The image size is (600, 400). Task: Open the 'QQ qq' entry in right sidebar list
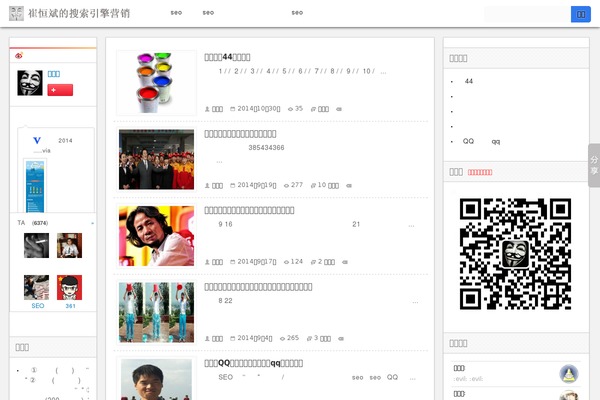click(481, 141)
